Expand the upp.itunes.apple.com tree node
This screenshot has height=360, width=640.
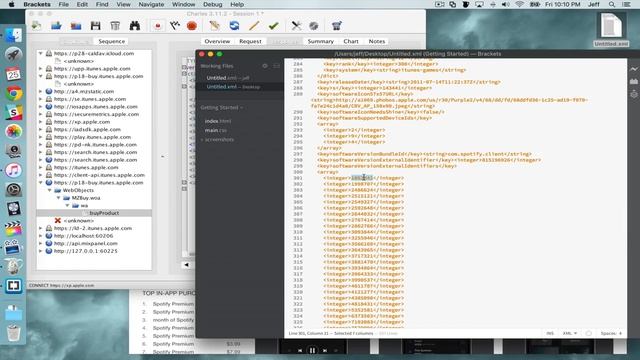click(40, 69)
